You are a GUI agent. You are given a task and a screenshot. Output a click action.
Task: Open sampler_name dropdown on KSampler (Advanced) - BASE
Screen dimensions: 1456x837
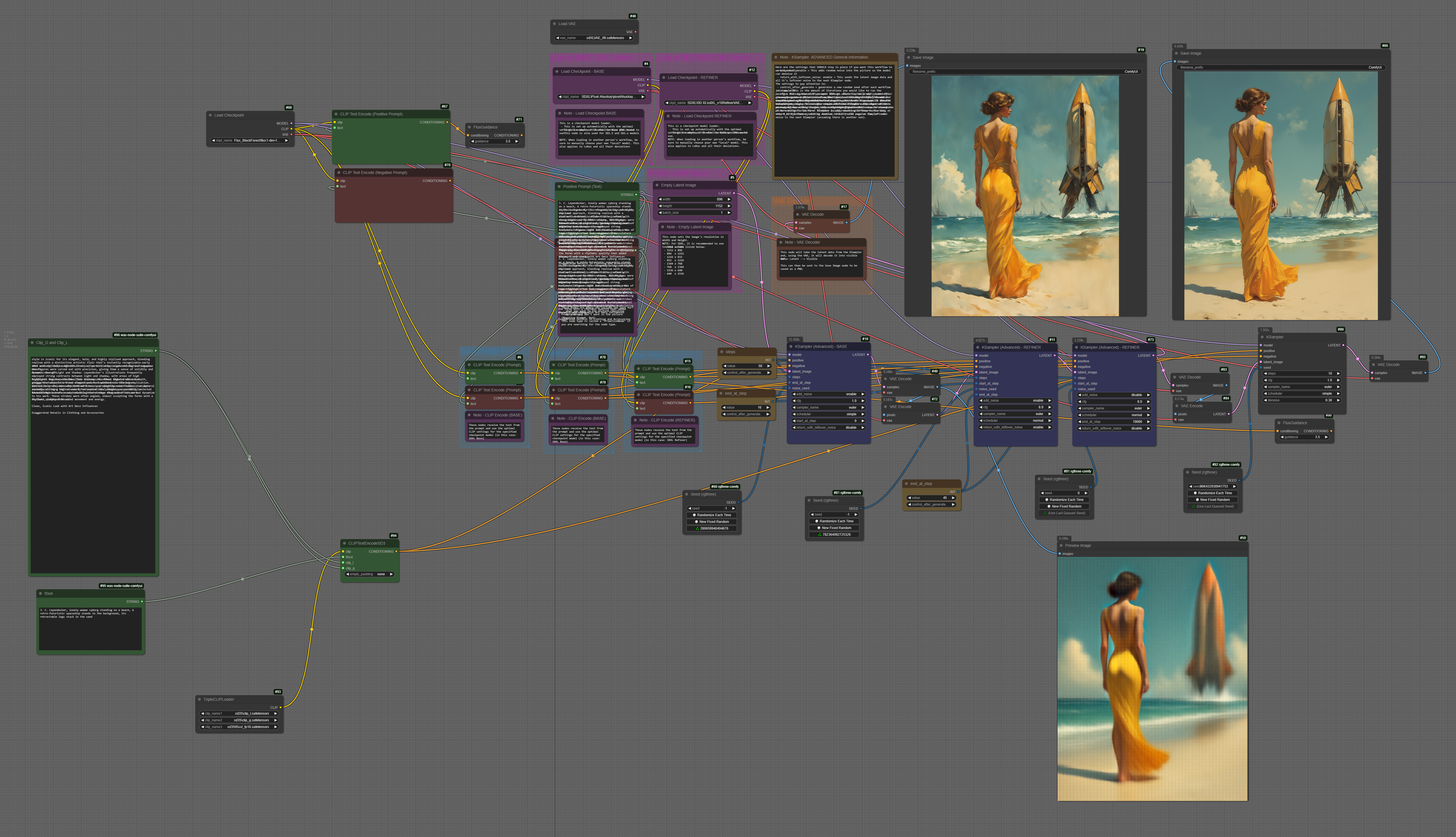[829, 407]
